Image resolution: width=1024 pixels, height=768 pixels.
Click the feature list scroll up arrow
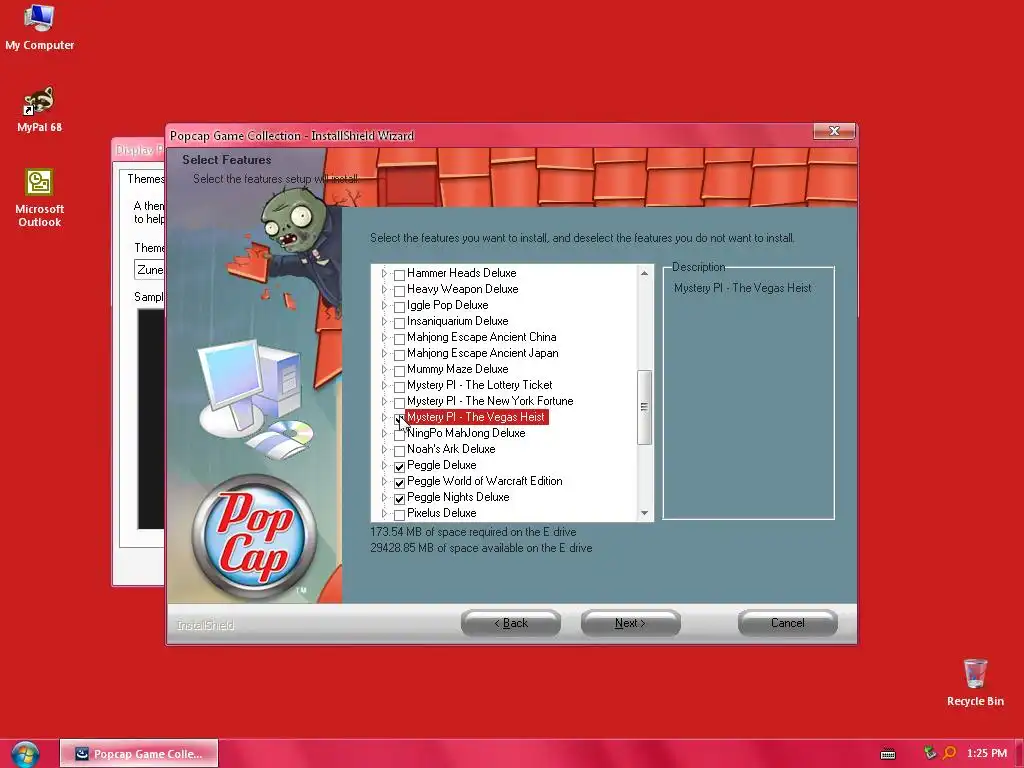tap(645, 273)
